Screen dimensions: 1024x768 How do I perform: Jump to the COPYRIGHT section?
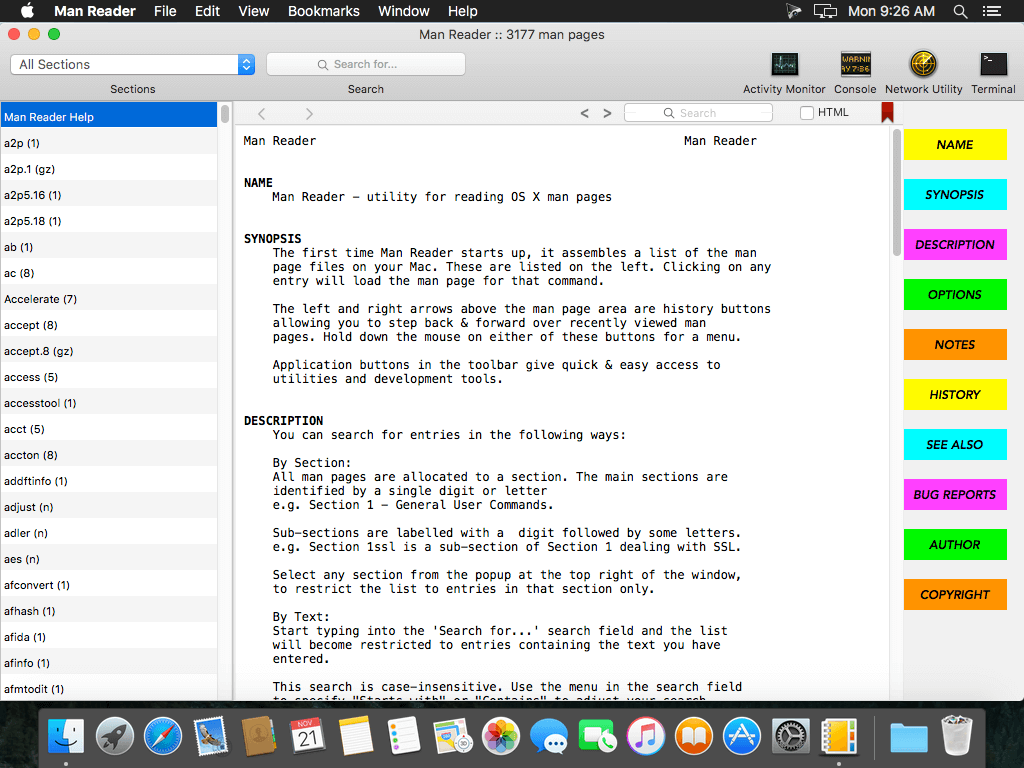[x=955, y=594]
